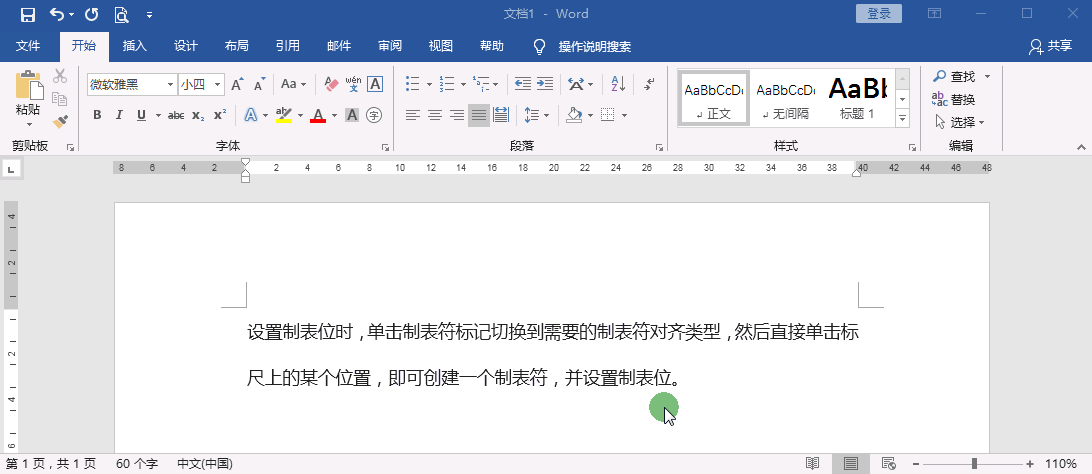The width and height of the screenshot is (1092, 474).
Task: Click the Phonetic Guide (wén) icon
Action: click(353, 84)
